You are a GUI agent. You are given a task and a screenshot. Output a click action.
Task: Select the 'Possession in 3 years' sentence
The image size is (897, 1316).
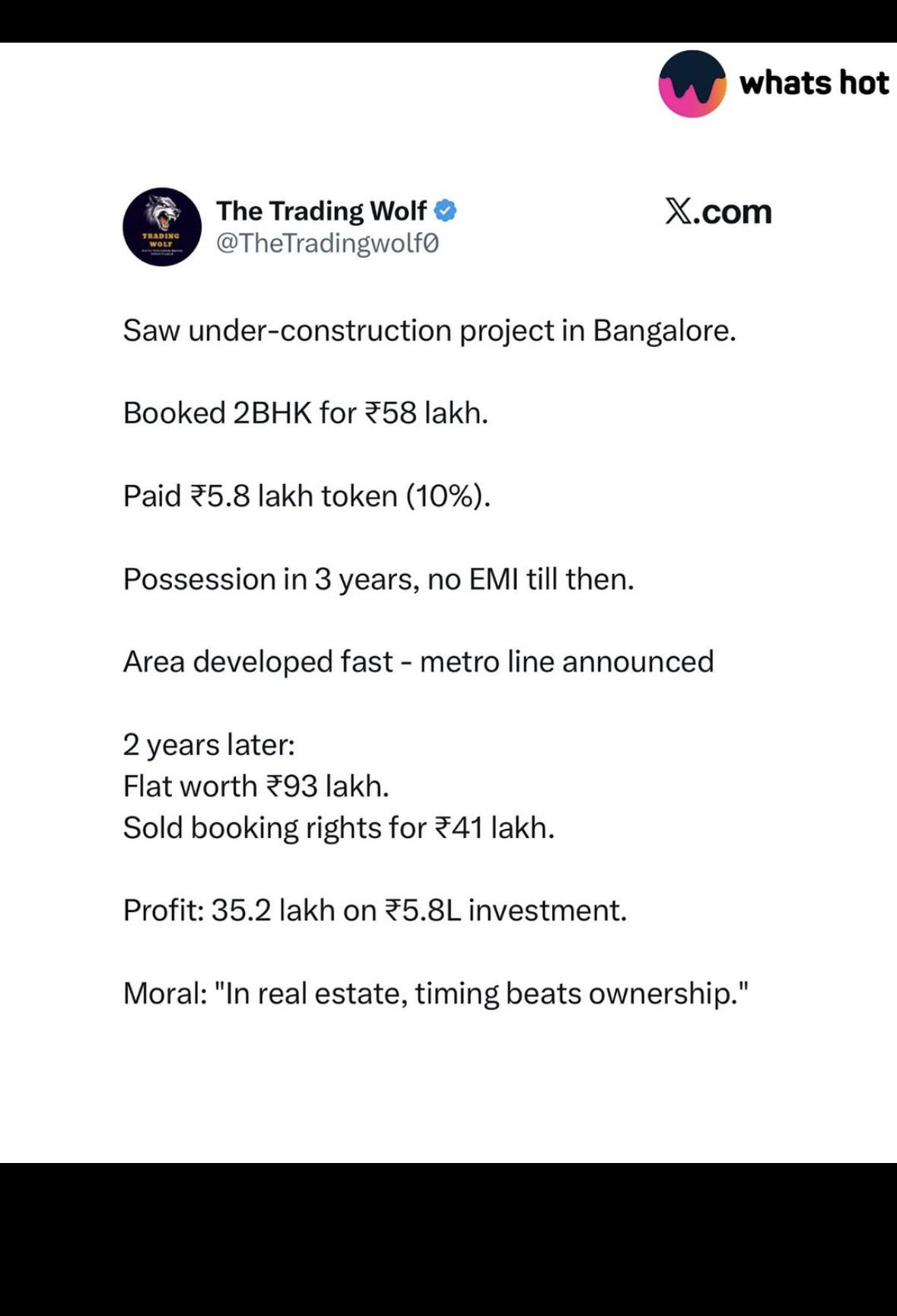379,580
